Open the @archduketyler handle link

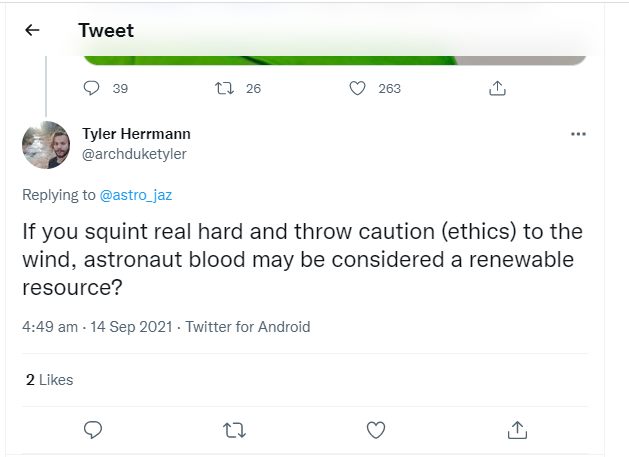pos(133,154)
